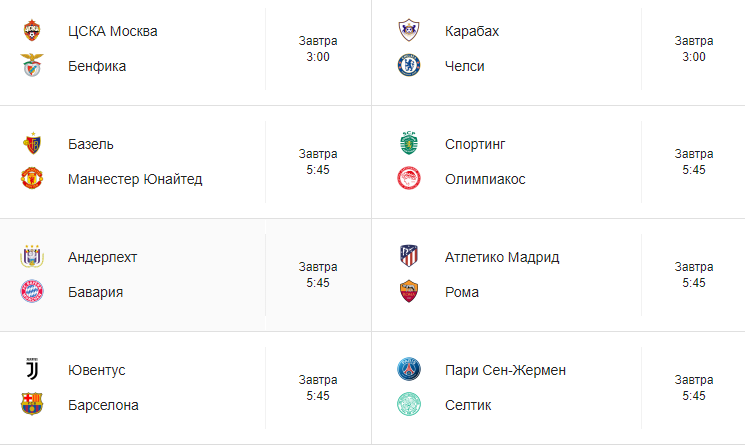Image resolution: width=745 pixels, height=445 pixels.
Task: Click the Roma club crest
Action: point(408,292)
